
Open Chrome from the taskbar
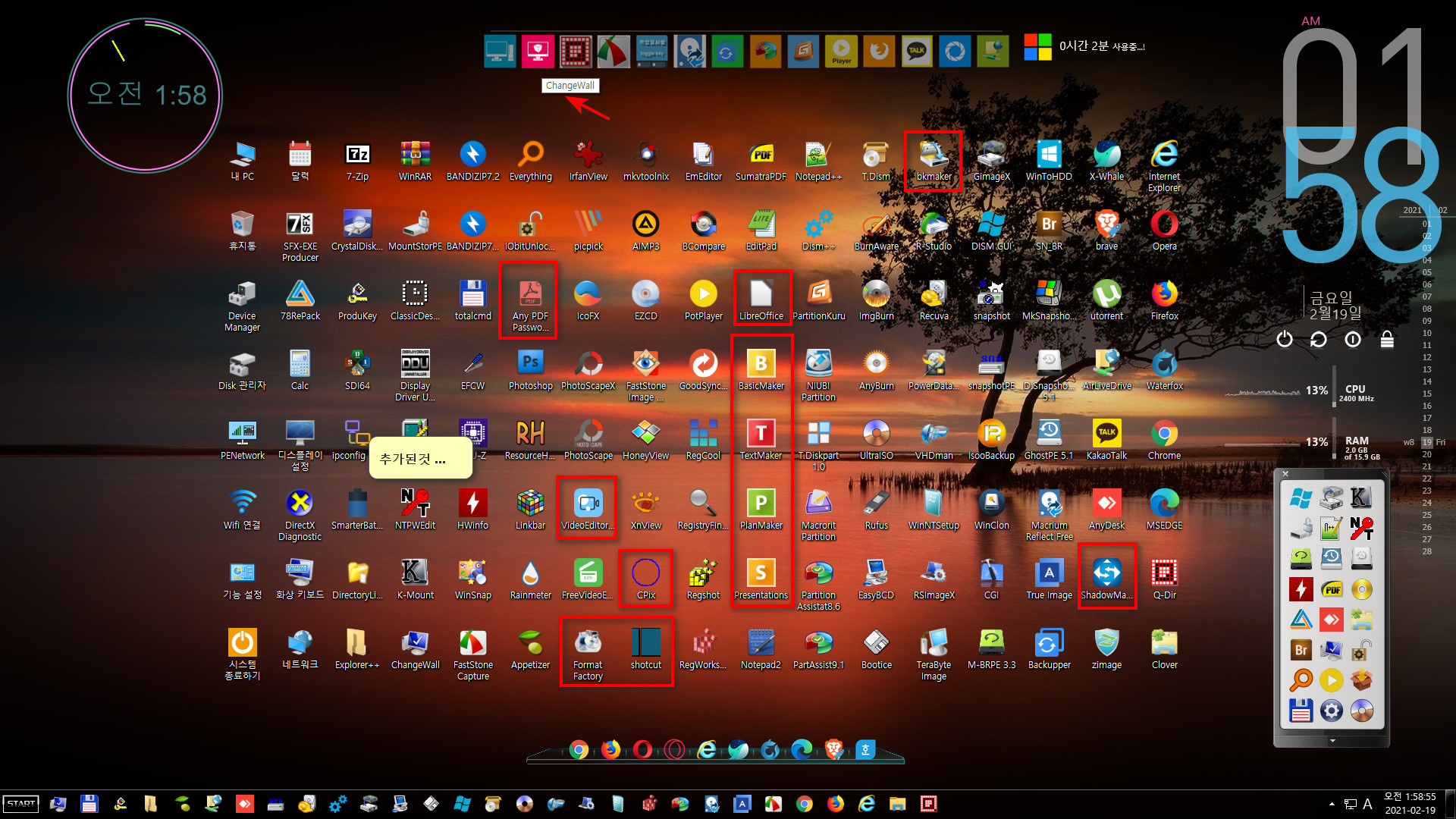[x=804, y=804]
